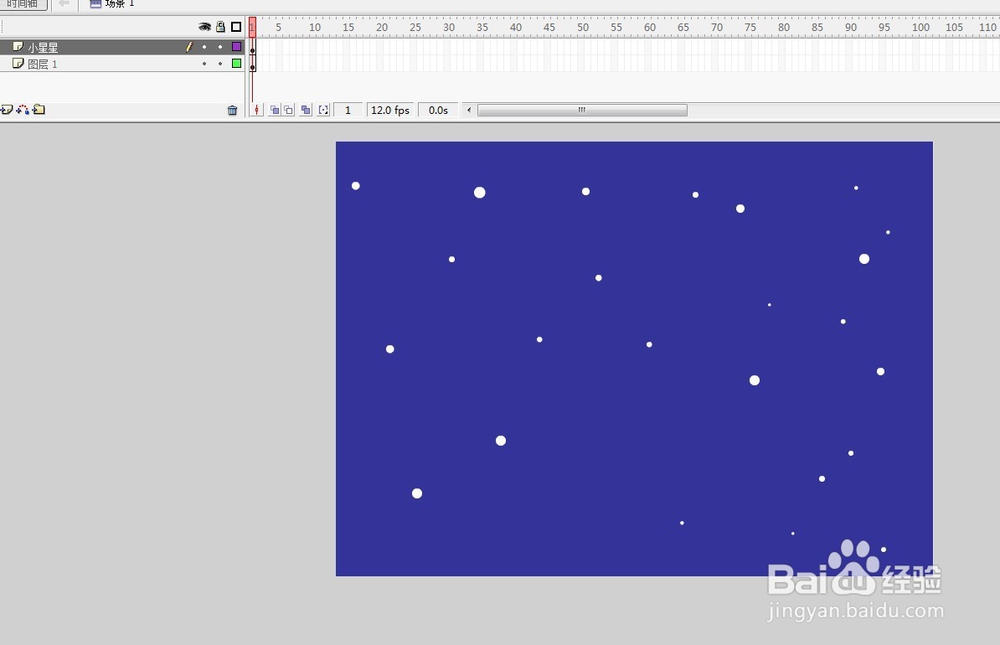Click the padlock icon to lock all layers
This screenshot has height=645, width=1000.
coord(221,27)
